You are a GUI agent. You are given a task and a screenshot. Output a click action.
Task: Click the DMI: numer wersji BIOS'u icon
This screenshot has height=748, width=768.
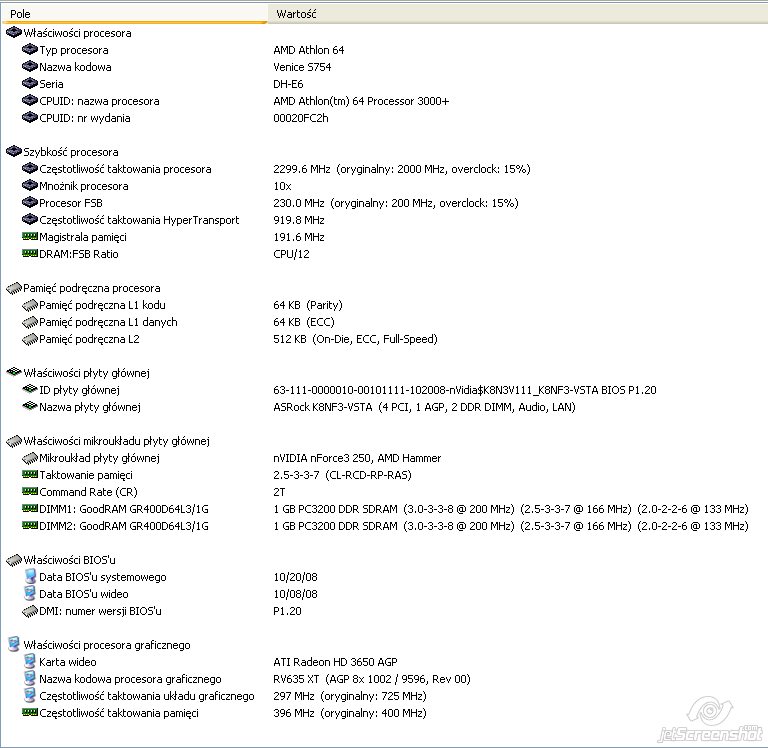coord(30,611)
